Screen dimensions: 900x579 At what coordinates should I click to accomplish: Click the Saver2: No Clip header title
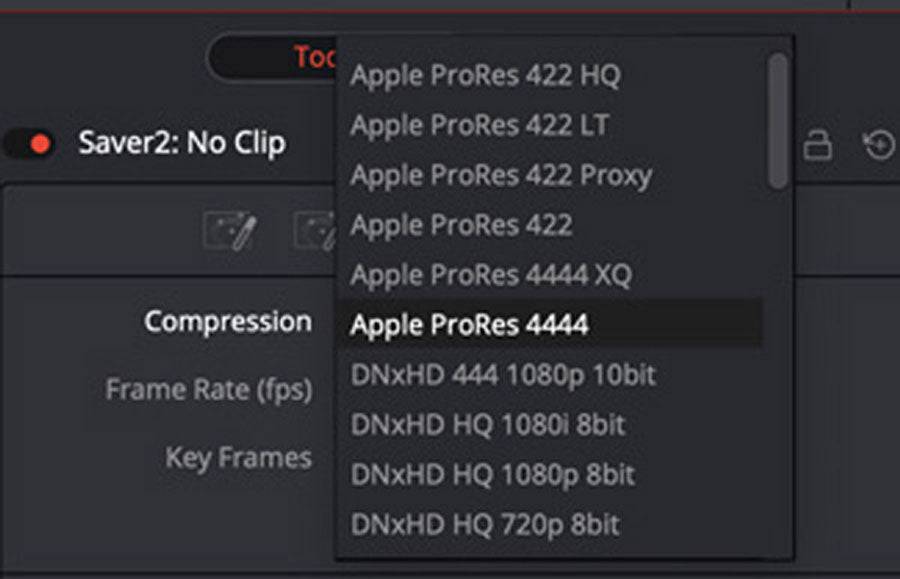182,143
